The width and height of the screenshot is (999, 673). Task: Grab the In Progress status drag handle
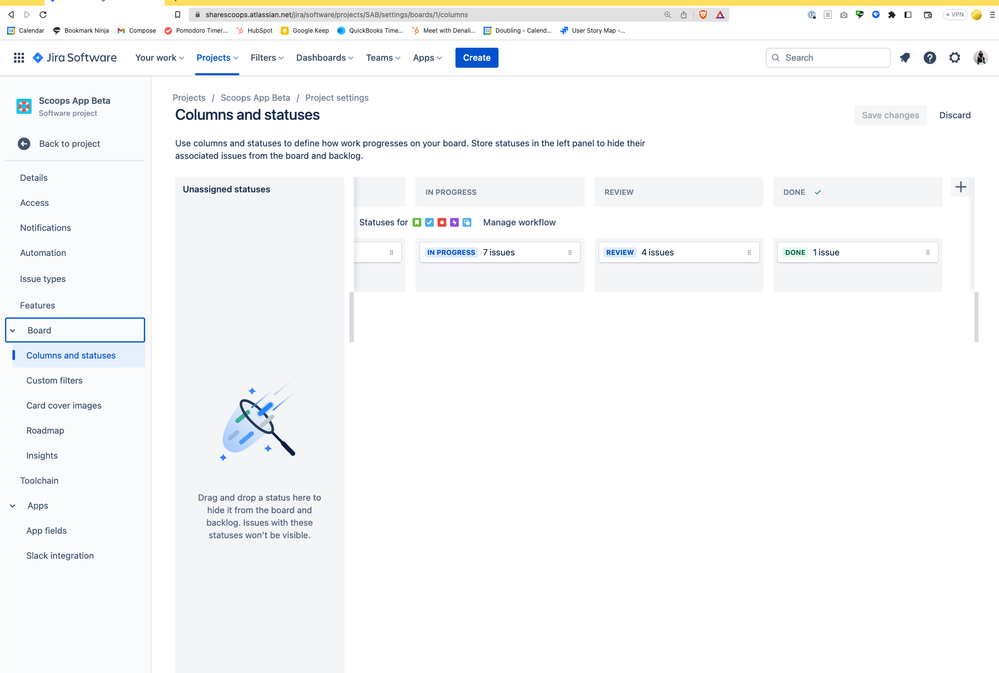click(570, 252)
